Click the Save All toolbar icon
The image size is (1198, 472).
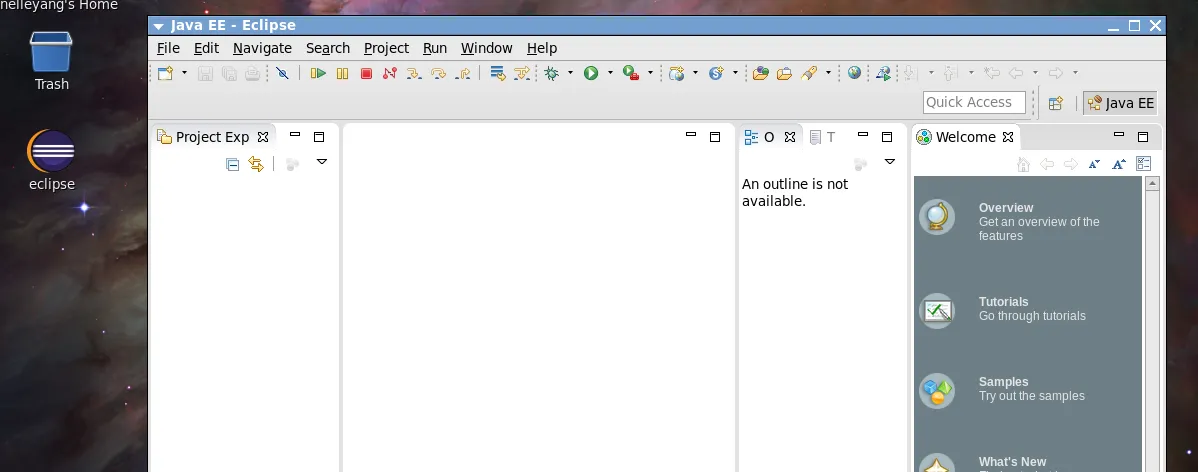228,73
